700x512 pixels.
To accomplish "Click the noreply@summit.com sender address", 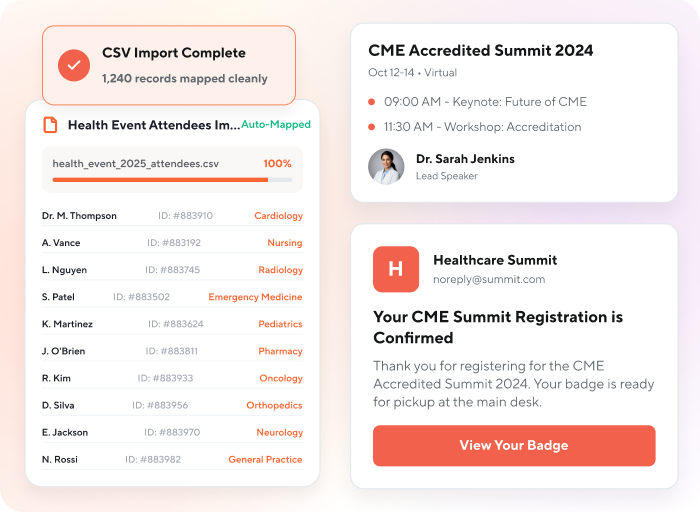I will 489,279.
